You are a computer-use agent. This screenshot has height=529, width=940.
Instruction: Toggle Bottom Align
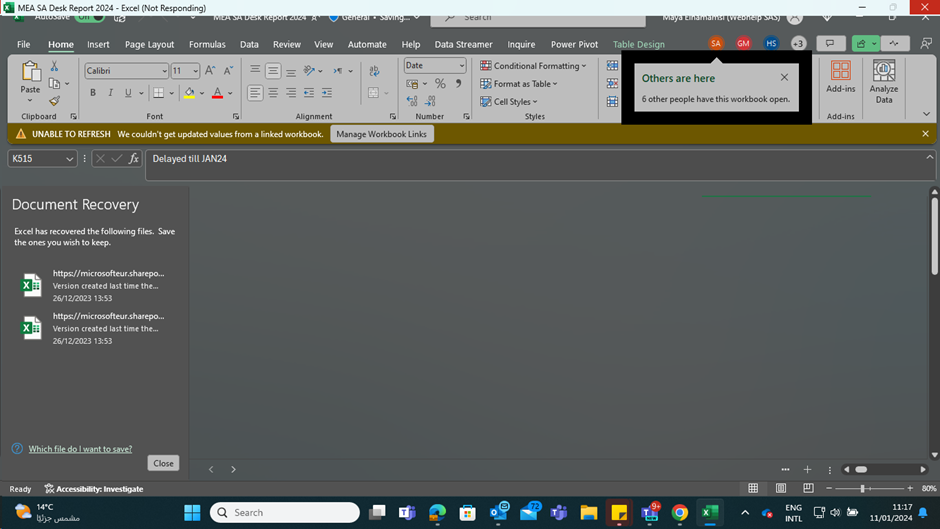point(291,71)
